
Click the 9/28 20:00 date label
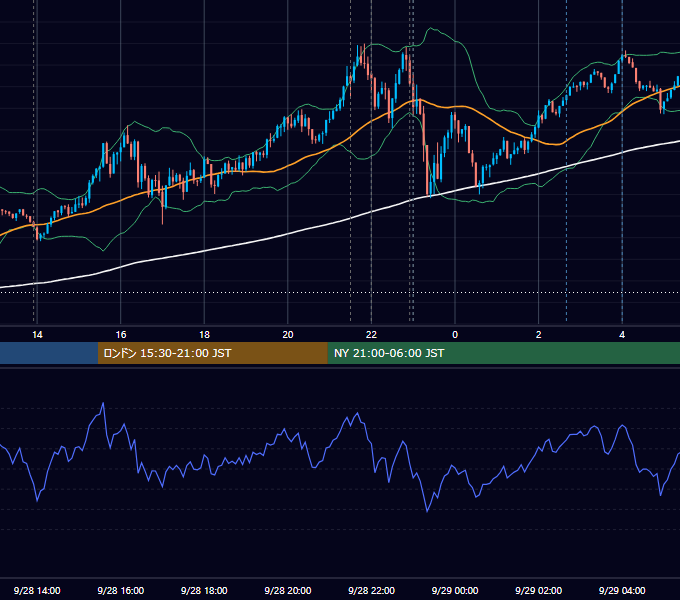288,590
